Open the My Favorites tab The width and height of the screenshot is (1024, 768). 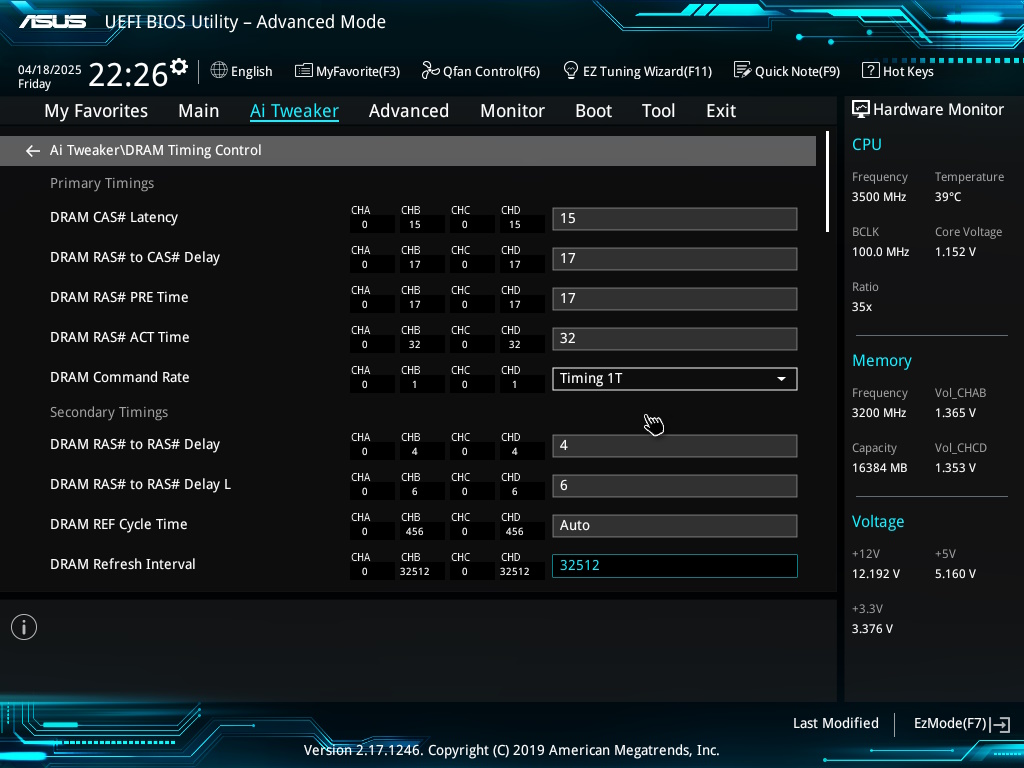point(96,111)
